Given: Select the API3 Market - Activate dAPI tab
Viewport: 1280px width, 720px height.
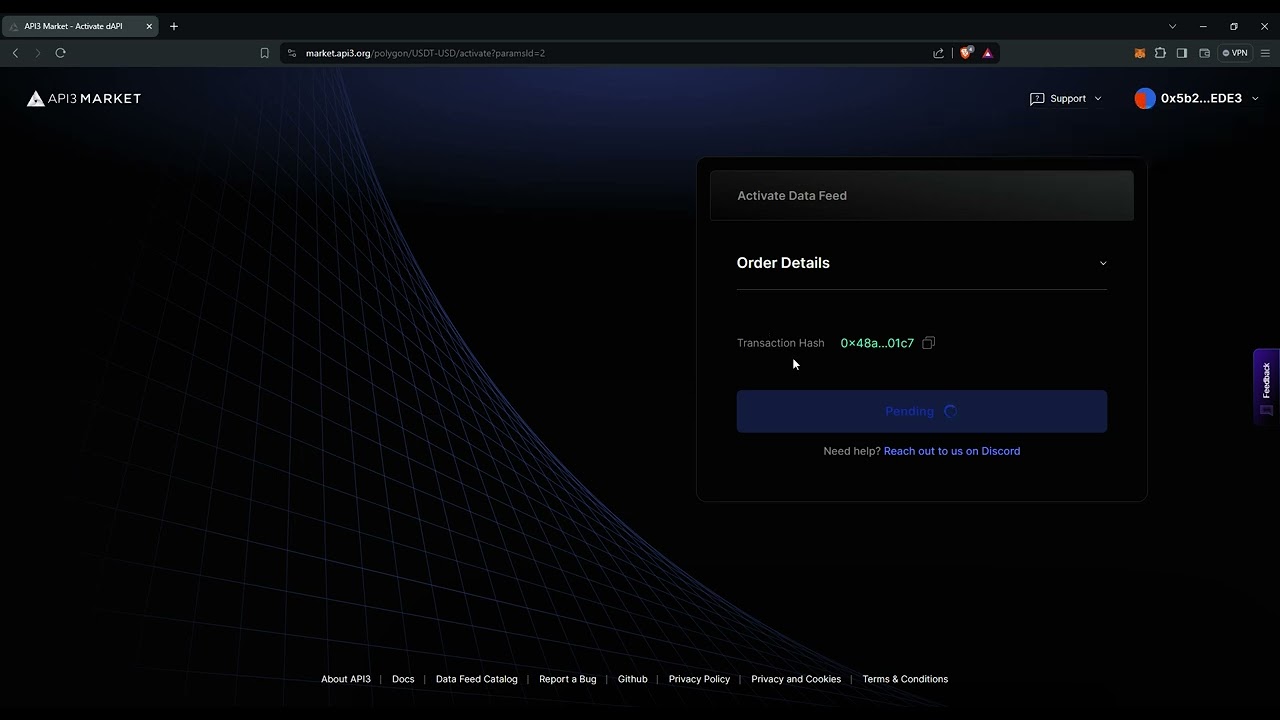Looking at the screenshot, I should [x=80, y=26].
